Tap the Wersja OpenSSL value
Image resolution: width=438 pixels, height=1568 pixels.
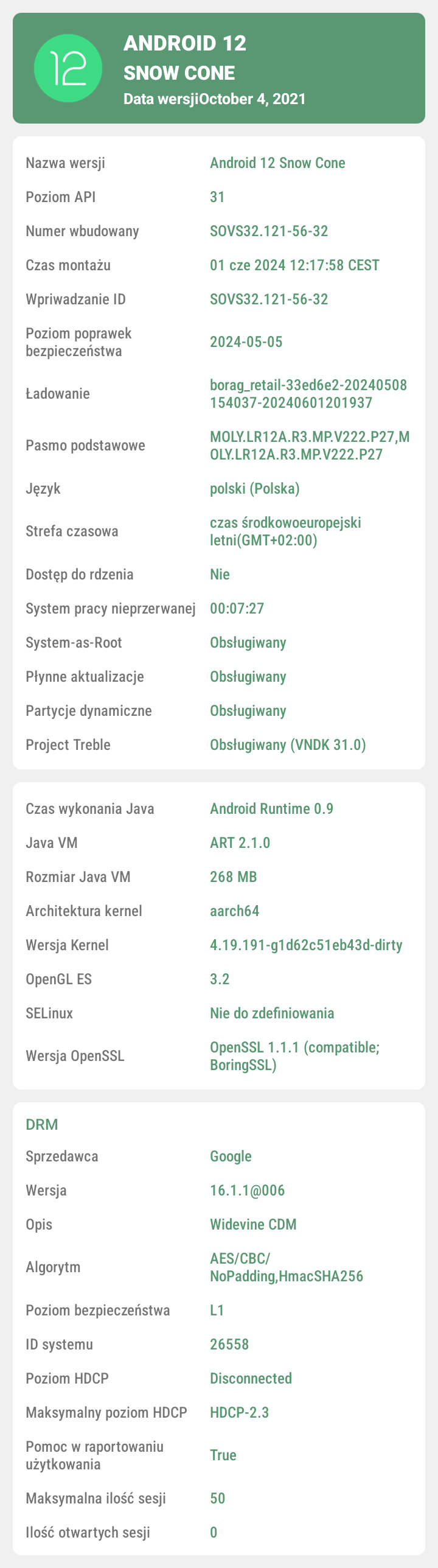294,1056
